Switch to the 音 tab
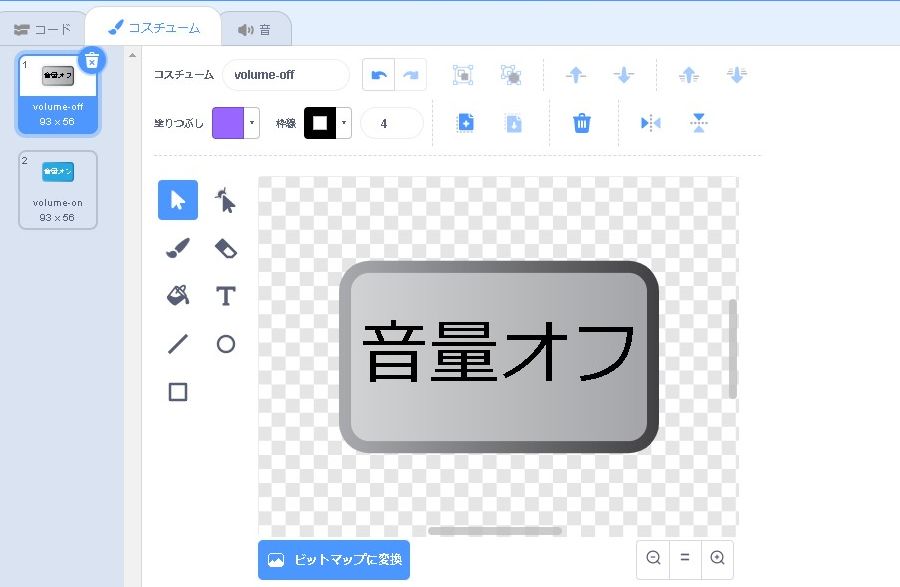Screen dimensions: 900x587 click(x=255, y=29)
